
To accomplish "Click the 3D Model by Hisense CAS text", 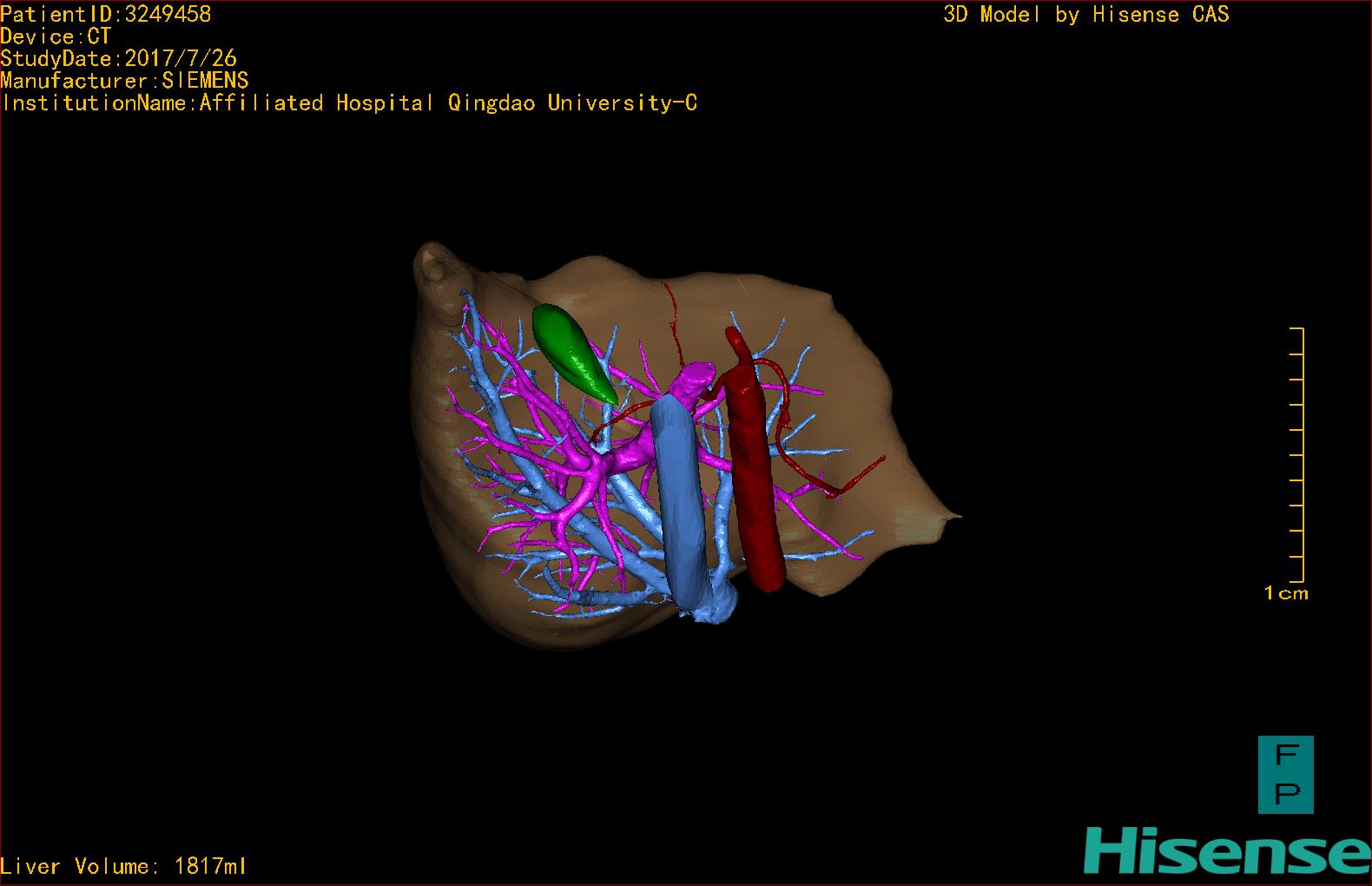I will (1086, 15).
